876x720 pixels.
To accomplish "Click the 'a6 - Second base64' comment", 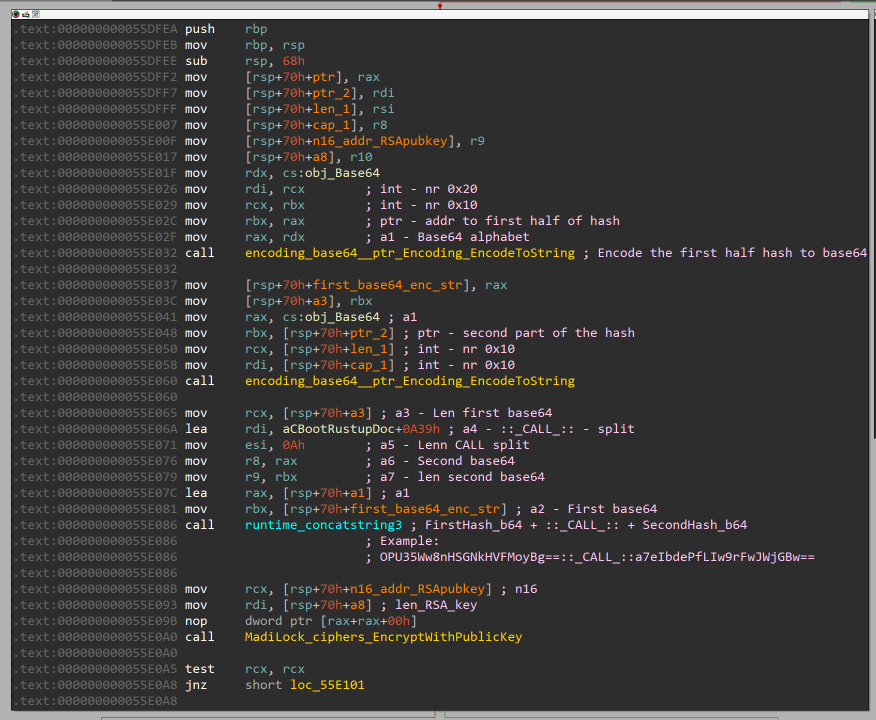I will 447,461.
